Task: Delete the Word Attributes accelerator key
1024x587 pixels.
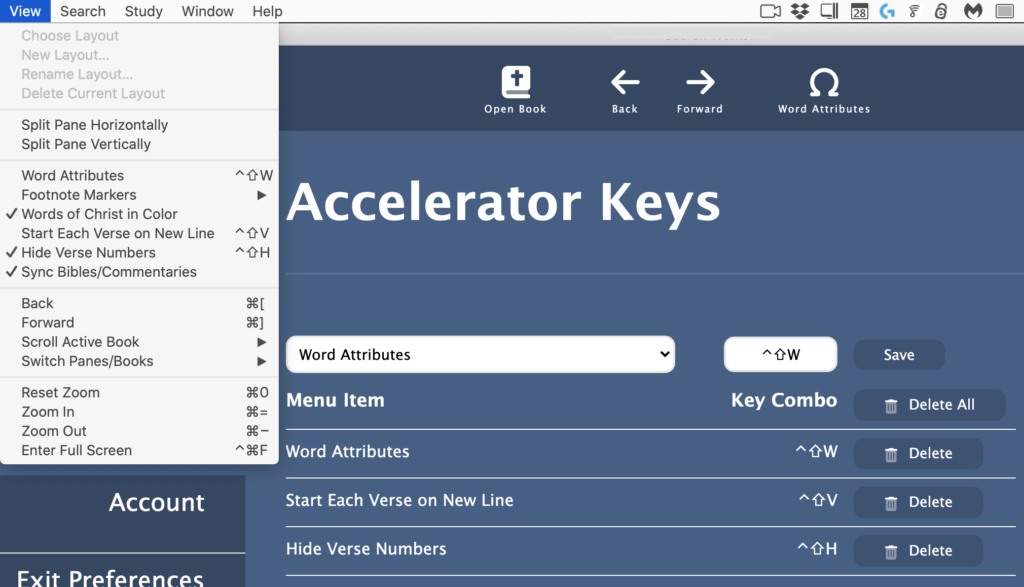Action: click(x=918, y=453)
